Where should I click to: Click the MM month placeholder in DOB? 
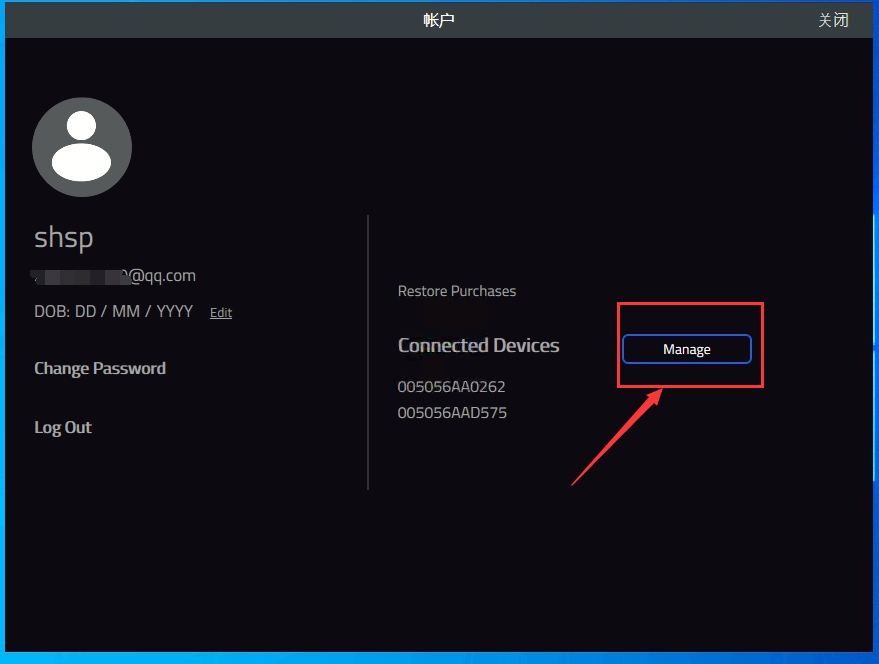click(x=126, y=312)
